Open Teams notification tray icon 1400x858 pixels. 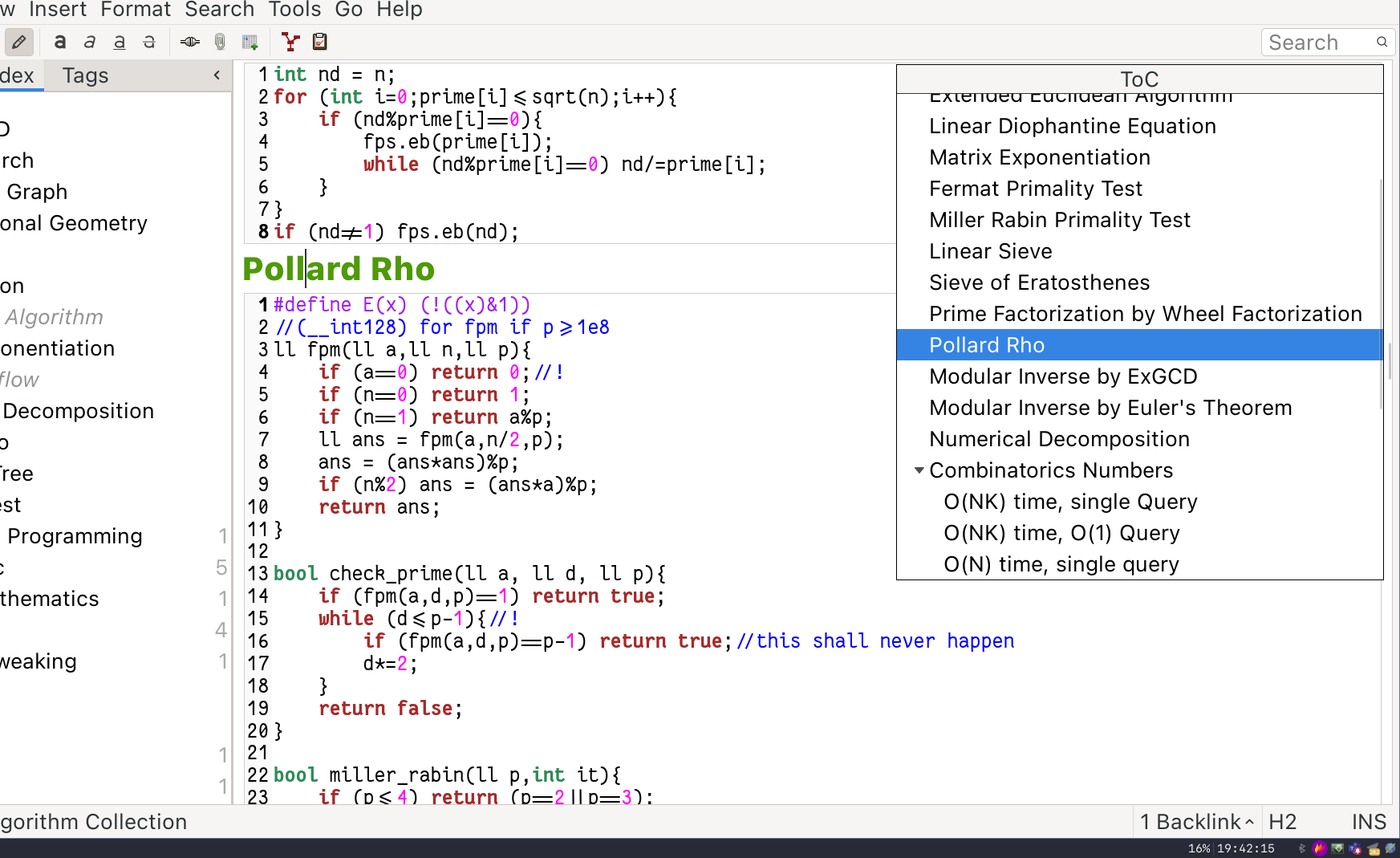click(x=1355, y=848)
